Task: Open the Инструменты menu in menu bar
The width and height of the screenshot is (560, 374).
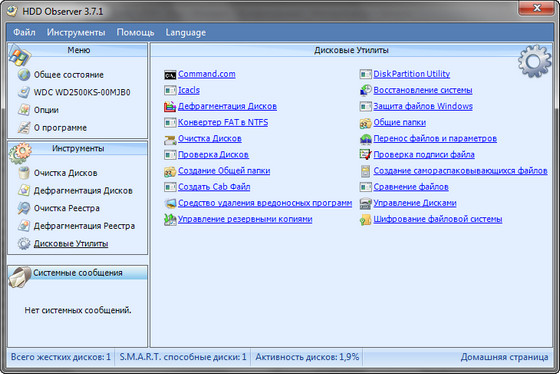Action: (76, 33)
